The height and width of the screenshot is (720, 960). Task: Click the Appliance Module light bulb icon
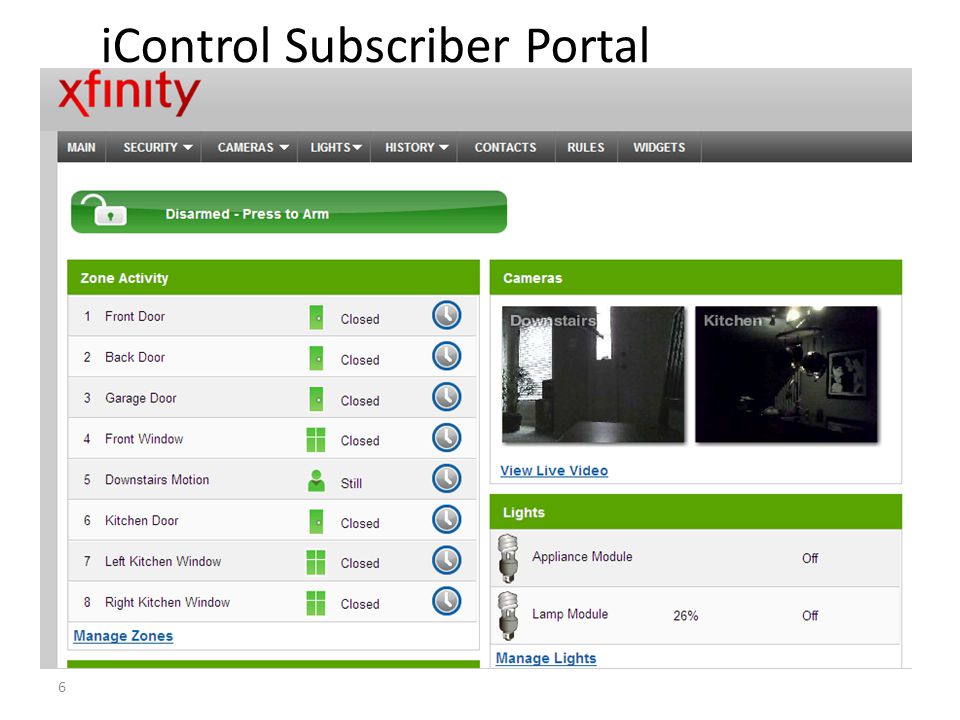point(508,558)
